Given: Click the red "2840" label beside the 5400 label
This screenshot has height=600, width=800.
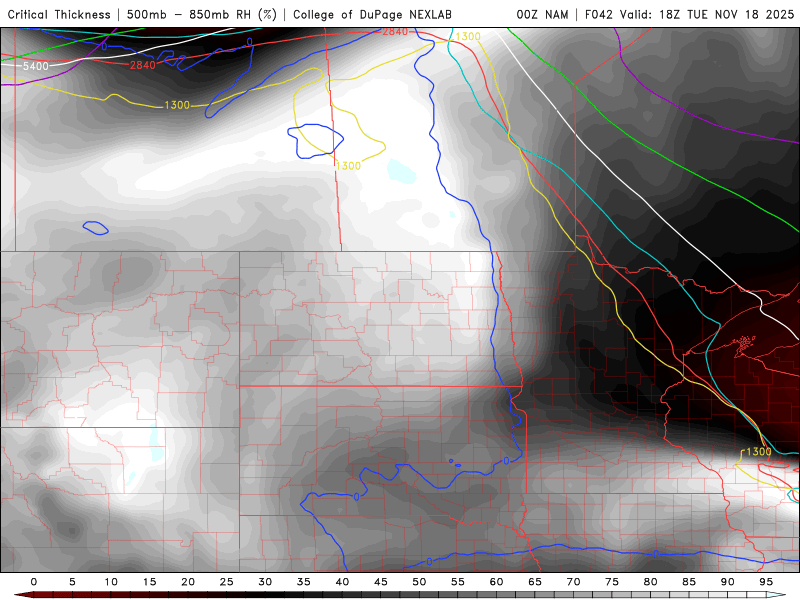Looking at the screenshot, I should click(142, 65).
